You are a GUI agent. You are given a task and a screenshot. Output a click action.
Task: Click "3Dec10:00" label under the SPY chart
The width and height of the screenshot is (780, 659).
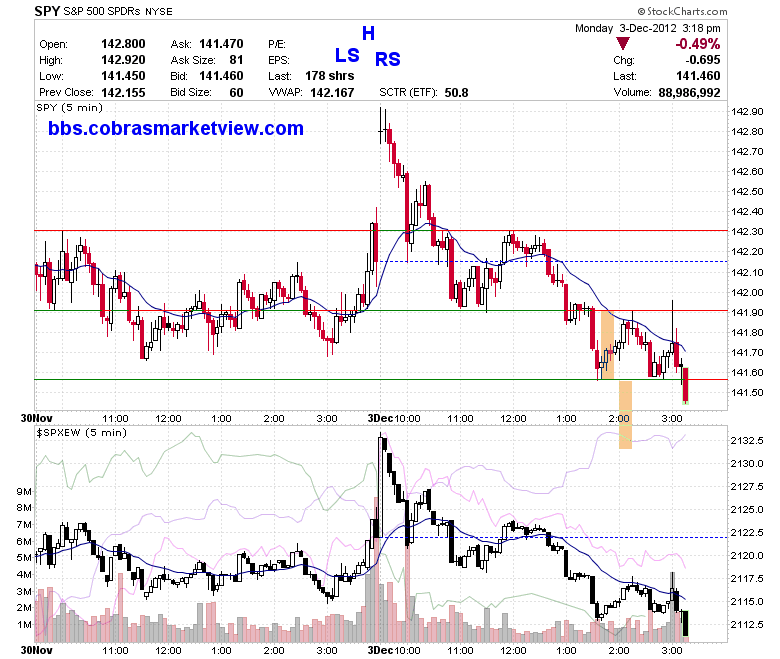(x=394, y=418)
